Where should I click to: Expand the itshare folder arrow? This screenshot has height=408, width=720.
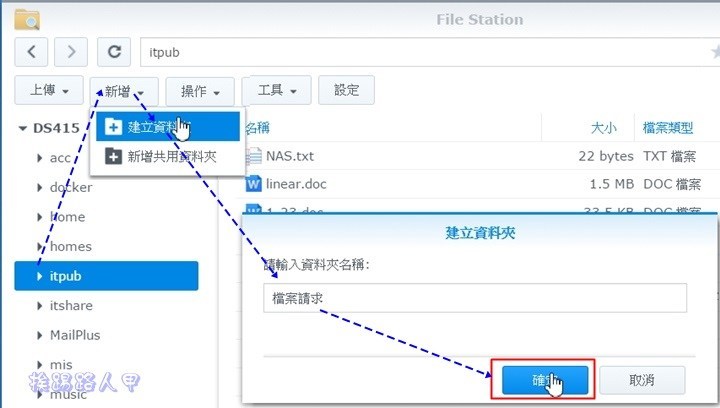[40, 306]
